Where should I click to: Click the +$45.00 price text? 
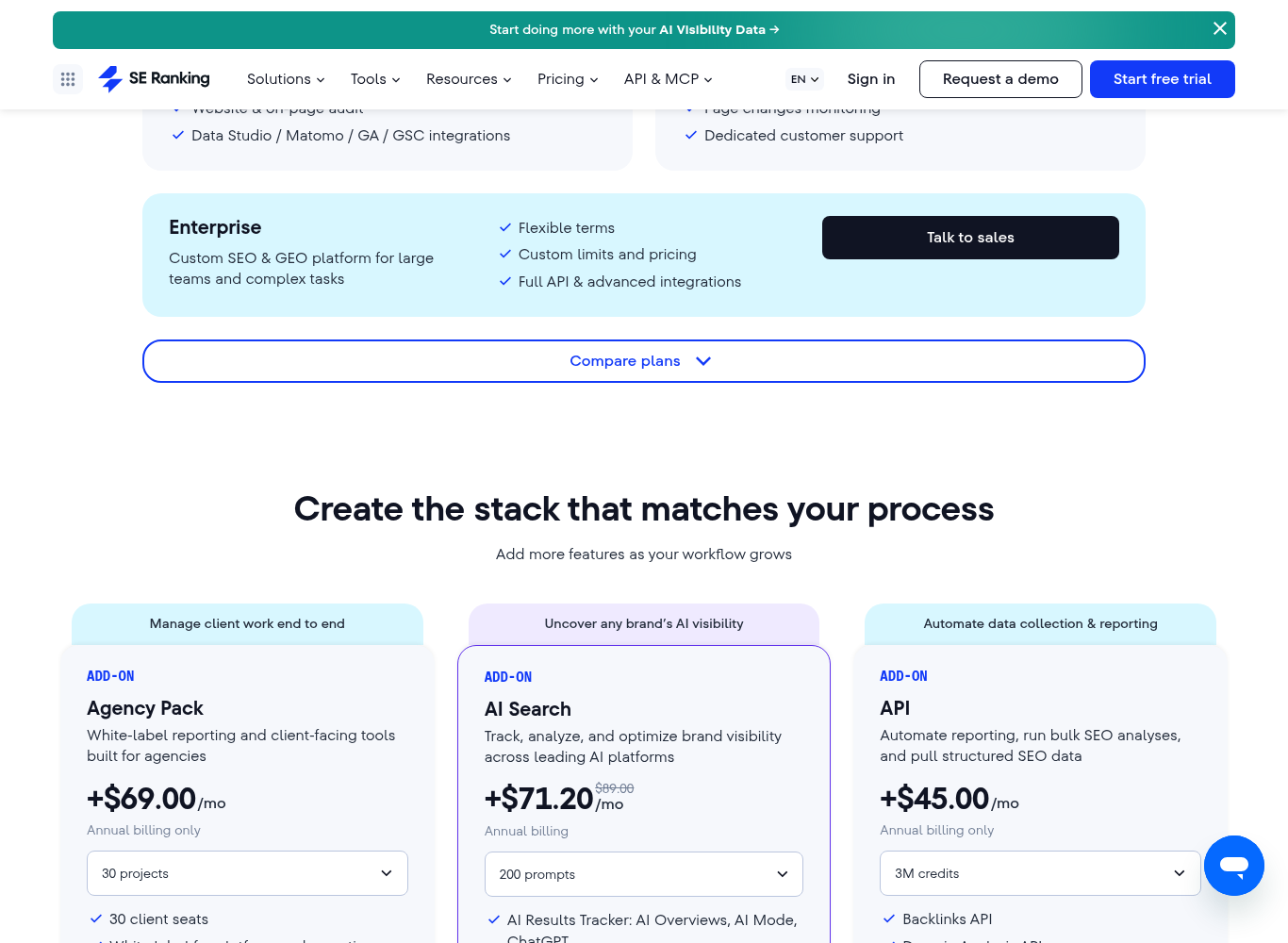[934, 799]
